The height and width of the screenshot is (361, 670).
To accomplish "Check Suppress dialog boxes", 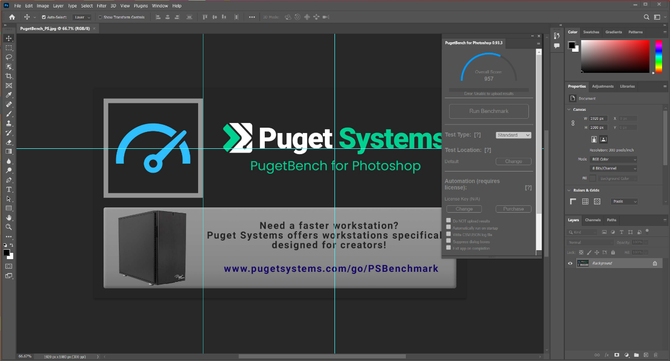I will click(x=448, y=241).
